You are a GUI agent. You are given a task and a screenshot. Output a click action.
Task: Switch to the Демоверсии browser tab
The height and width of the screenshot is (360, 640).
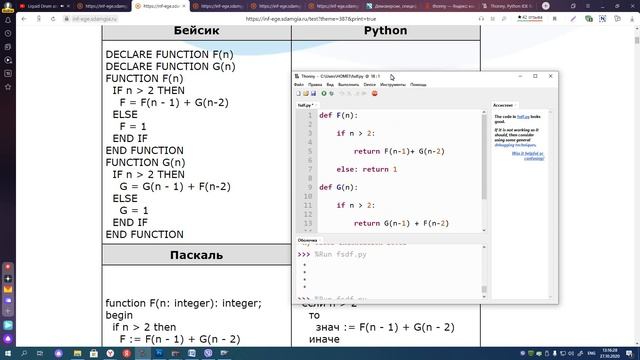pos(391,6)
